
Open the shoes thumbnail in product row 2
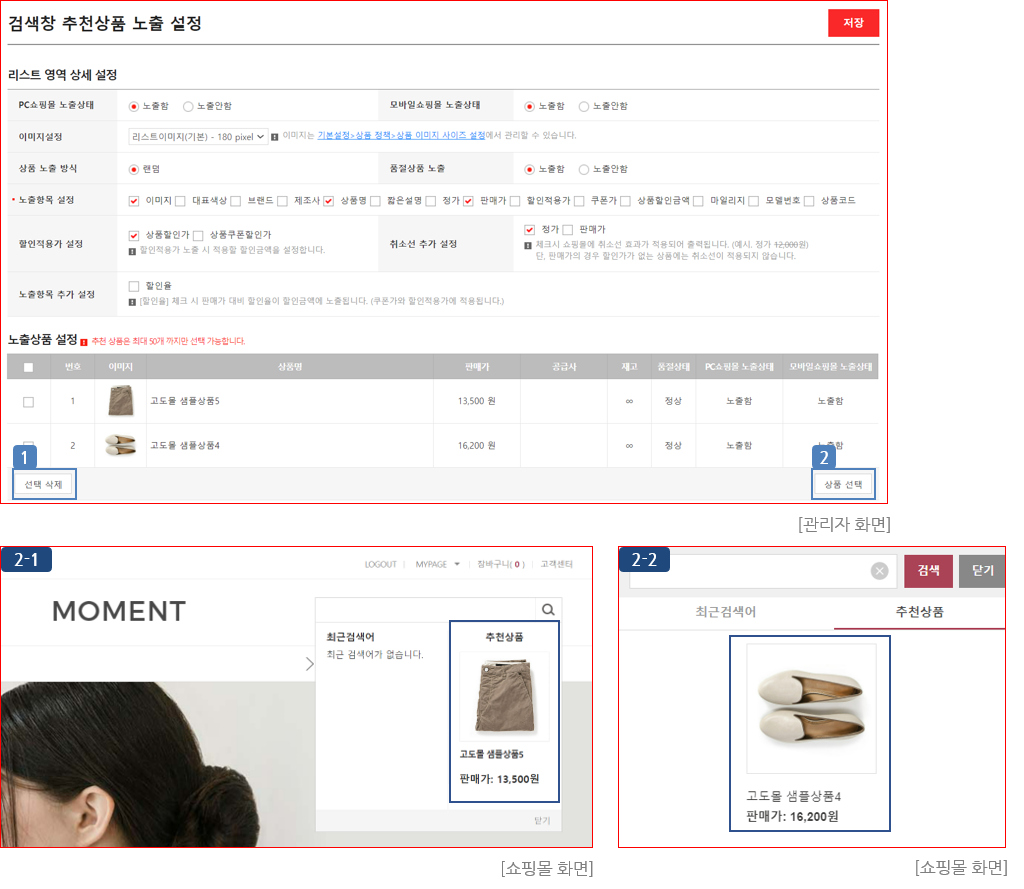coord(120,445)
